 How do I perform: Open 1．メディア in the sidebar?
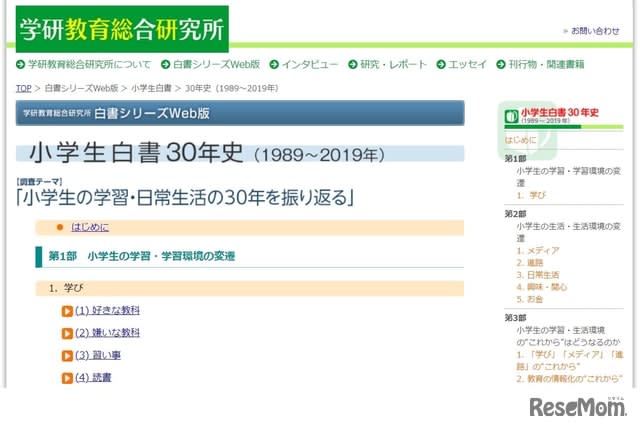coord(538,250)
